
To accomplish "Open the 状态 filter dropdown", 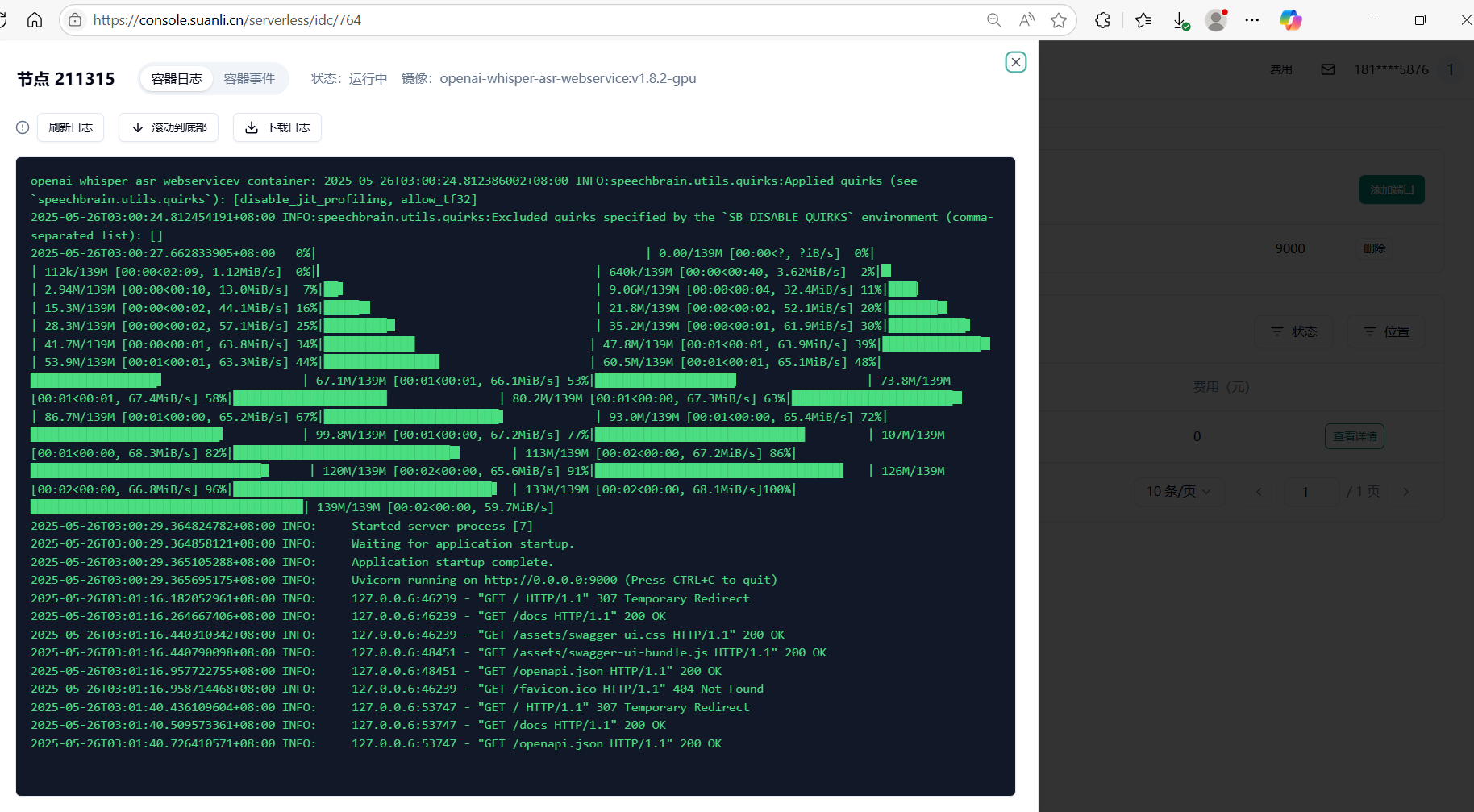I will pos(1293,331).
